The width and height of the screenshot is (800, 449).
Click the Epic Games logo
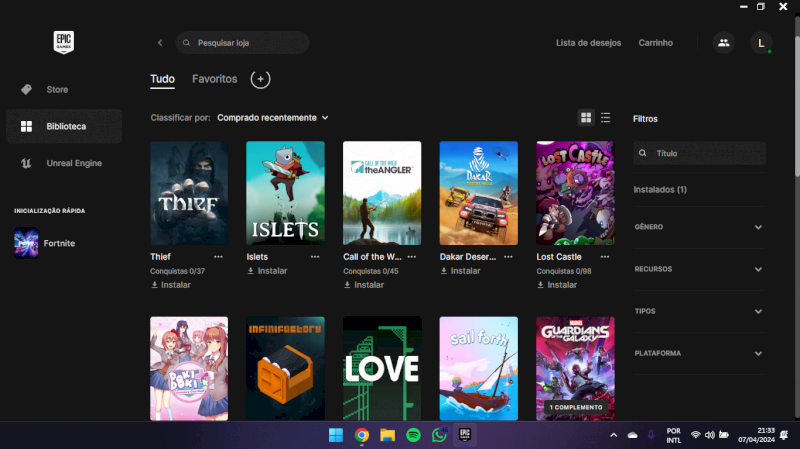64,42
